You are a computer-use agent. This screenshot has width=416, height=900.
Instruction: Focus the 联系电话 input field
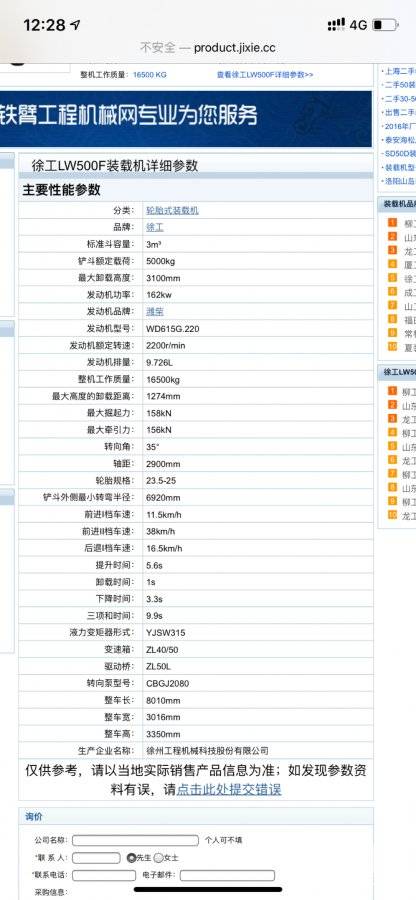(104, 876)
